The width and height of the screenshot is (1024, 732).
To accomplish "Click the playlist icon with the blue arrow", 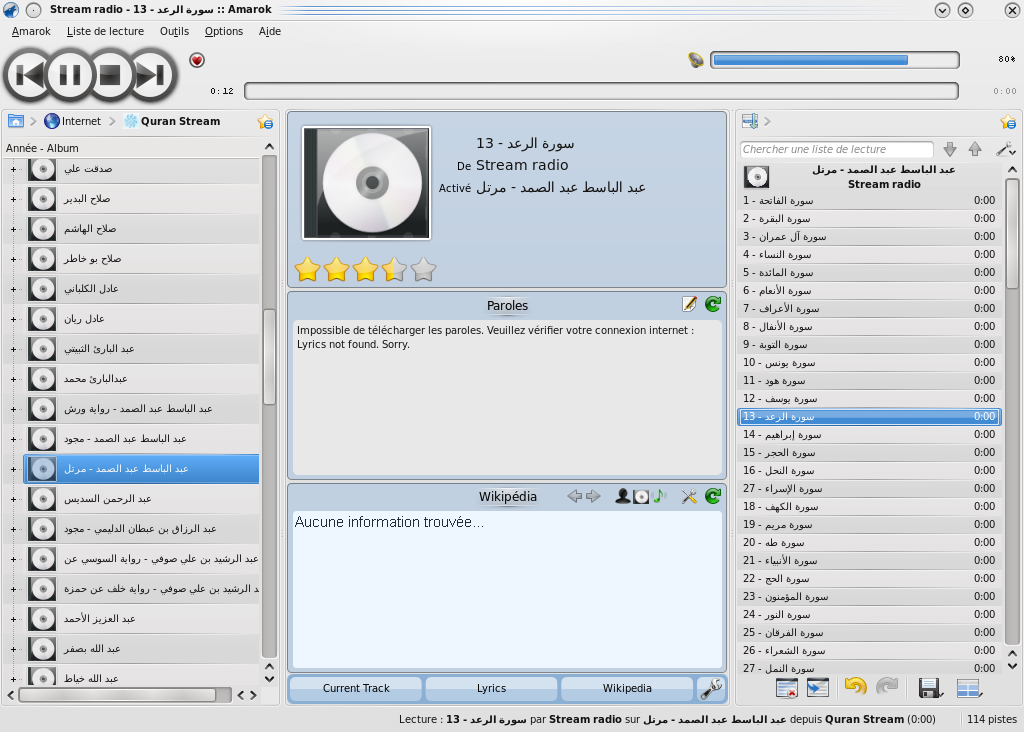I will [817, 688].
